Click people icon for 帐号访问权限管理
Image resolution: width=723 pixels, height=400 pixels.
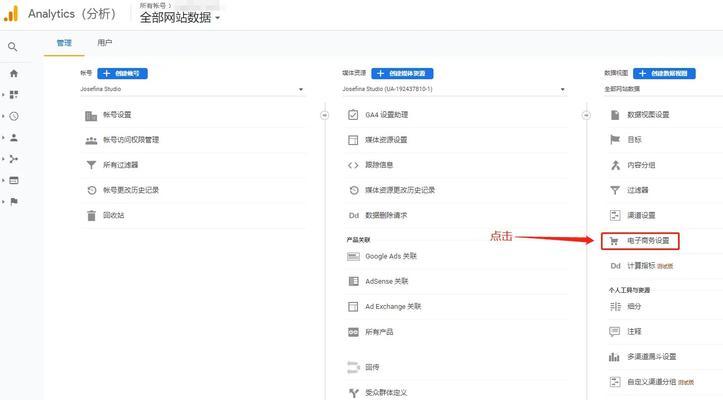pos(91,140)
